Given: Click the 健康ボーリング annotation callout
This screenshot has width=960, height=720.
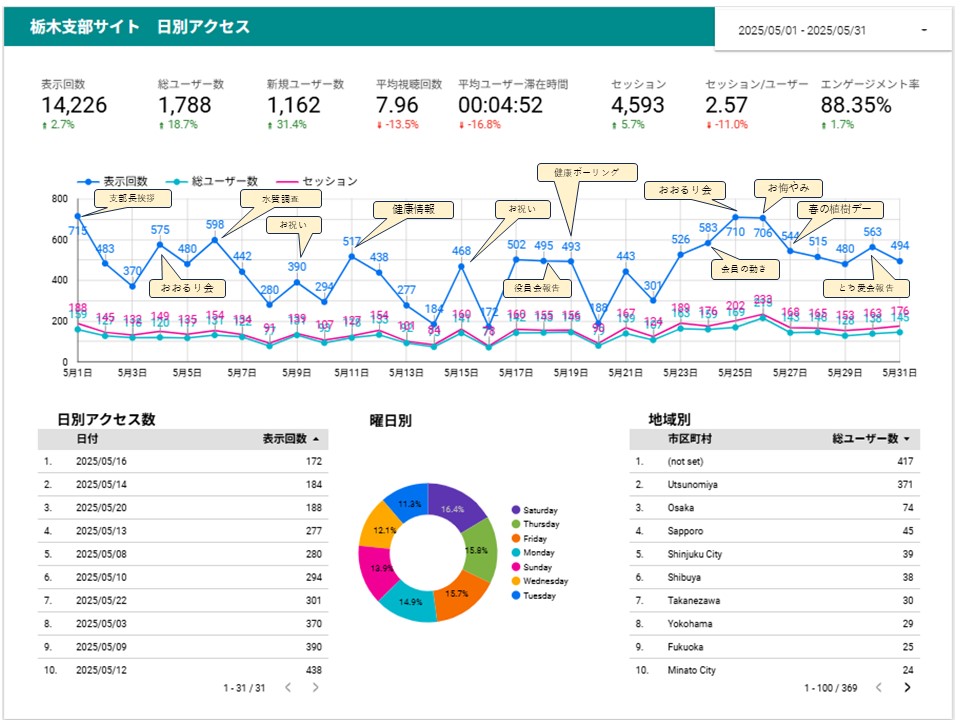Looking at the screenshot, I should [587, 172].
